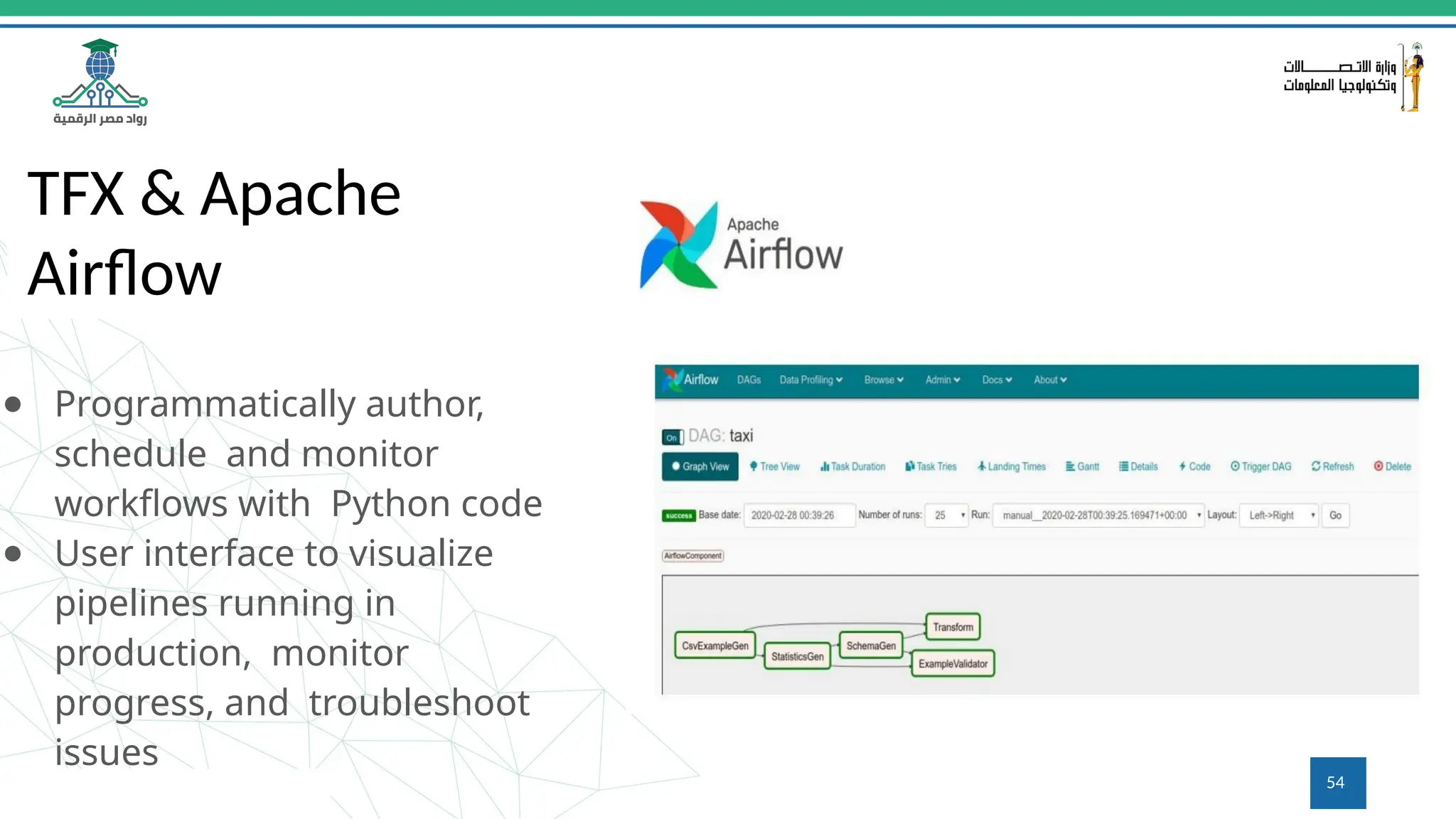Viewport: 1456px width, 819px height.
Task: Expand the Browse dropdown menu
Action: [884, 380]
